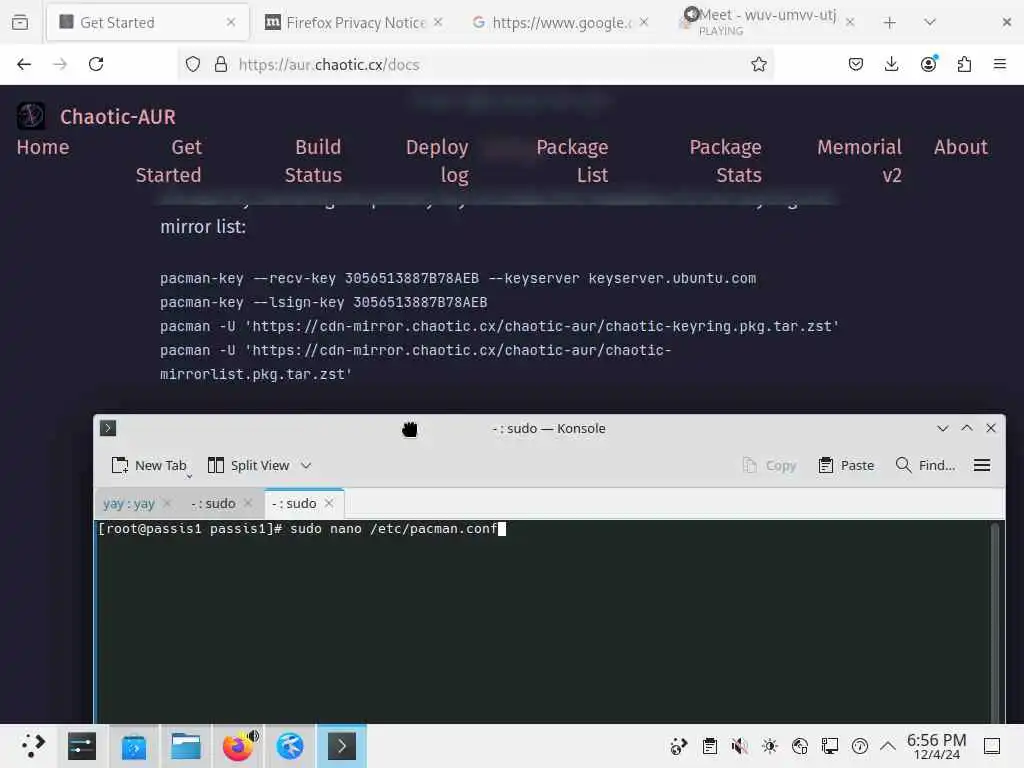The height and width of the screenshot is (768, 1024).
Task: Open Pocket save icon in Firefox
Action: point(856,64)
